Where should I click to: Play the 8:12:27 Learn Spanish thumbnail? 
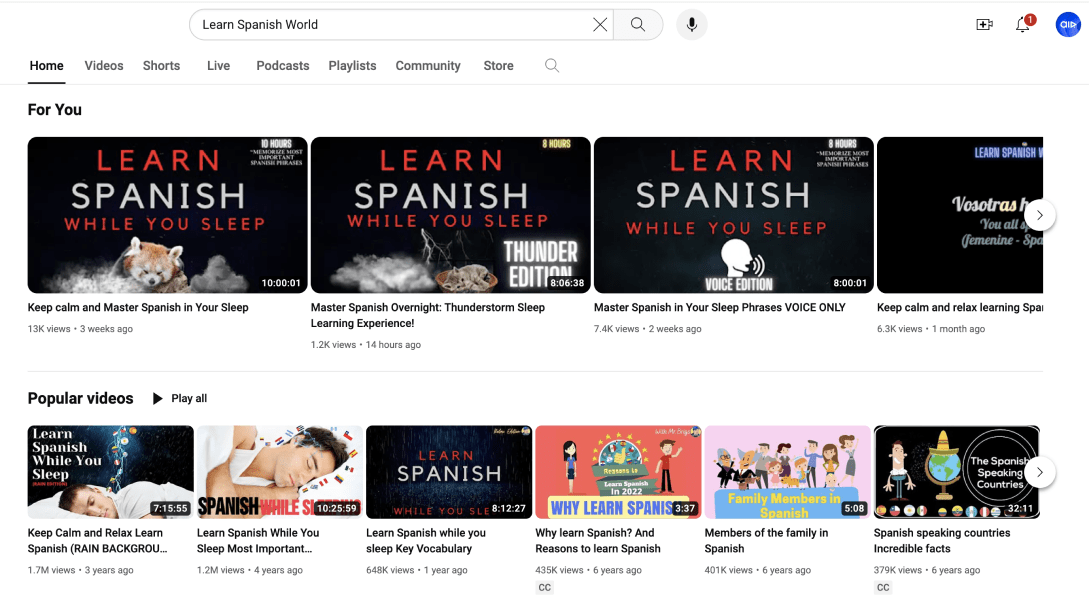click(x=449, y=472)
